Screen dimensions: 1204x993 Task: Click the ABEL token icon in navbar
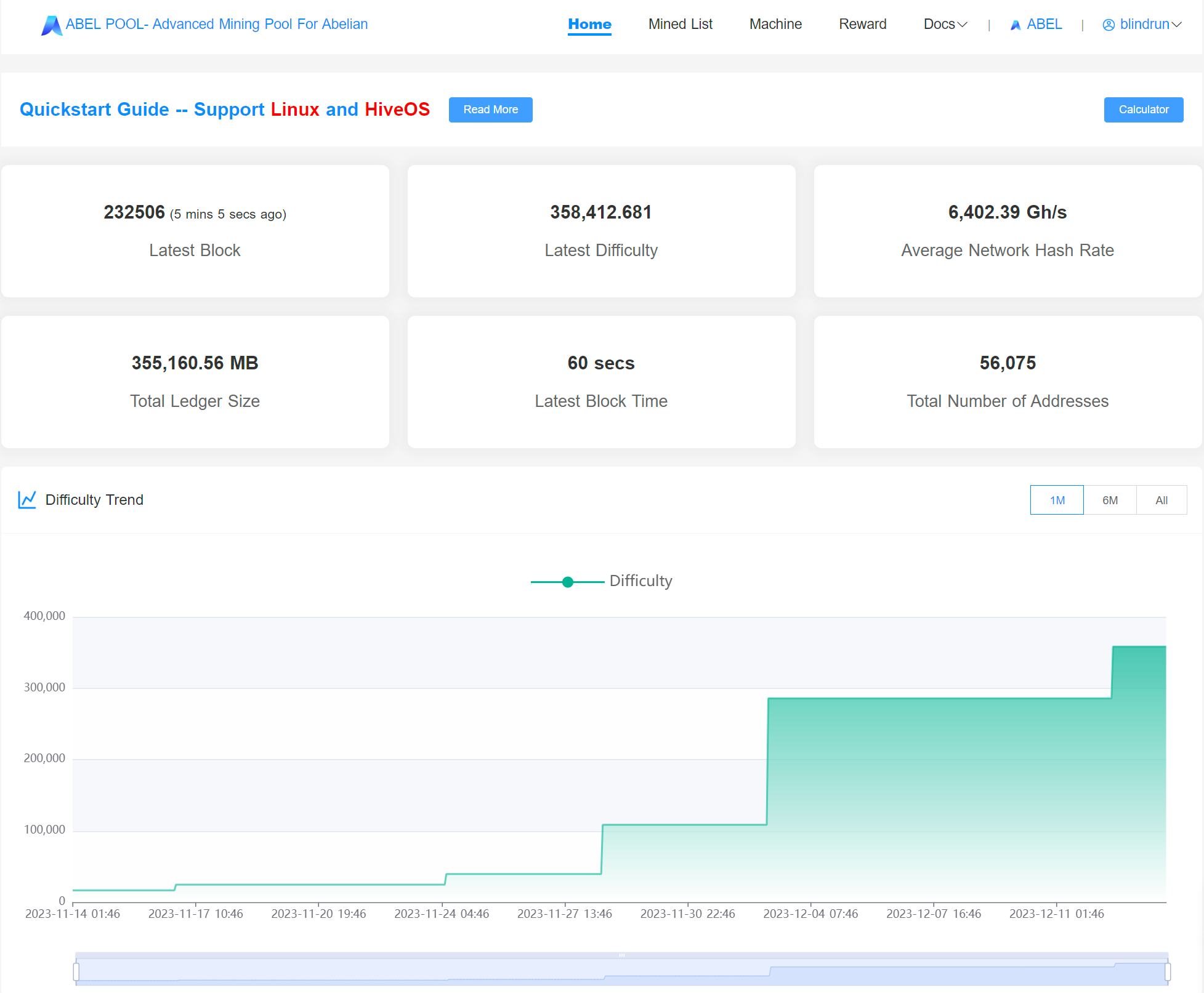(x=1016, y=25)
